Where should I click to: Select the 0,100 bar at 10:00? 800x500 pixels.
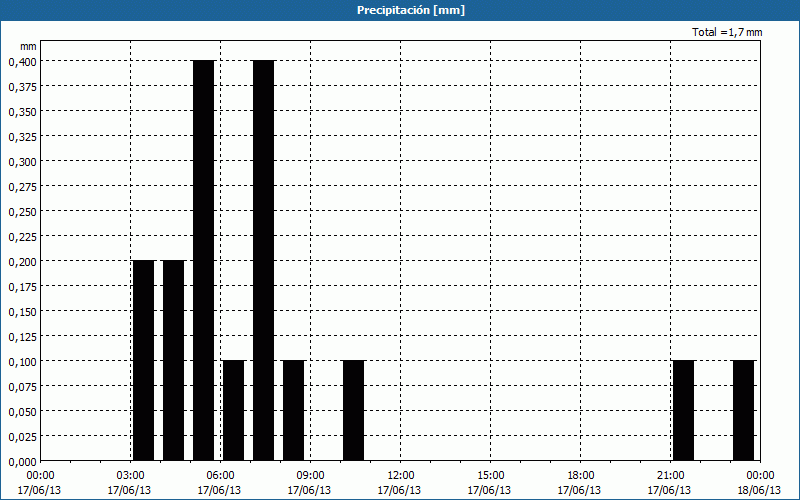(353, 411)
